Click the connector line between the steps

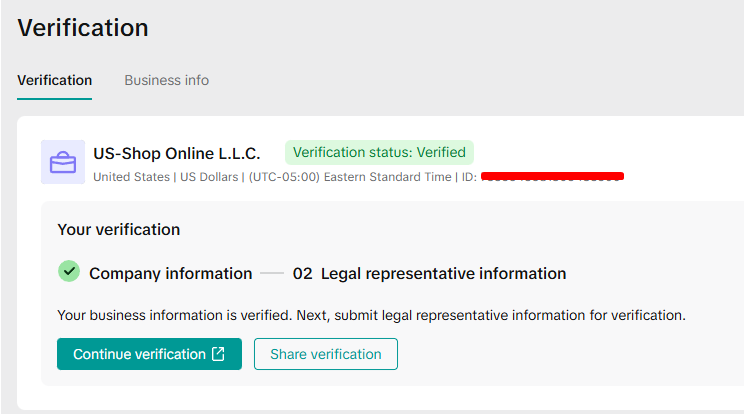tap(272, 273)
